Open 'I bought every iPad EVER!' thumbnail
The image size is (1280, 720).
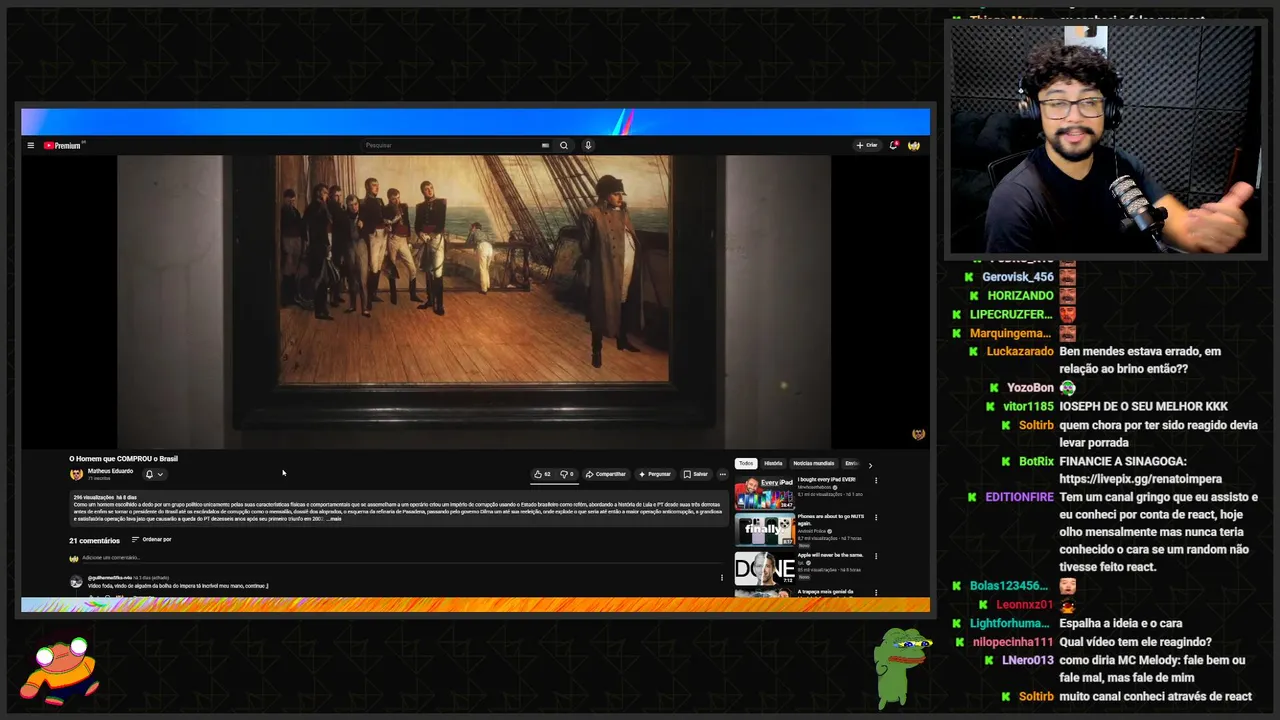pyautogui.click(x=764, y=493)
